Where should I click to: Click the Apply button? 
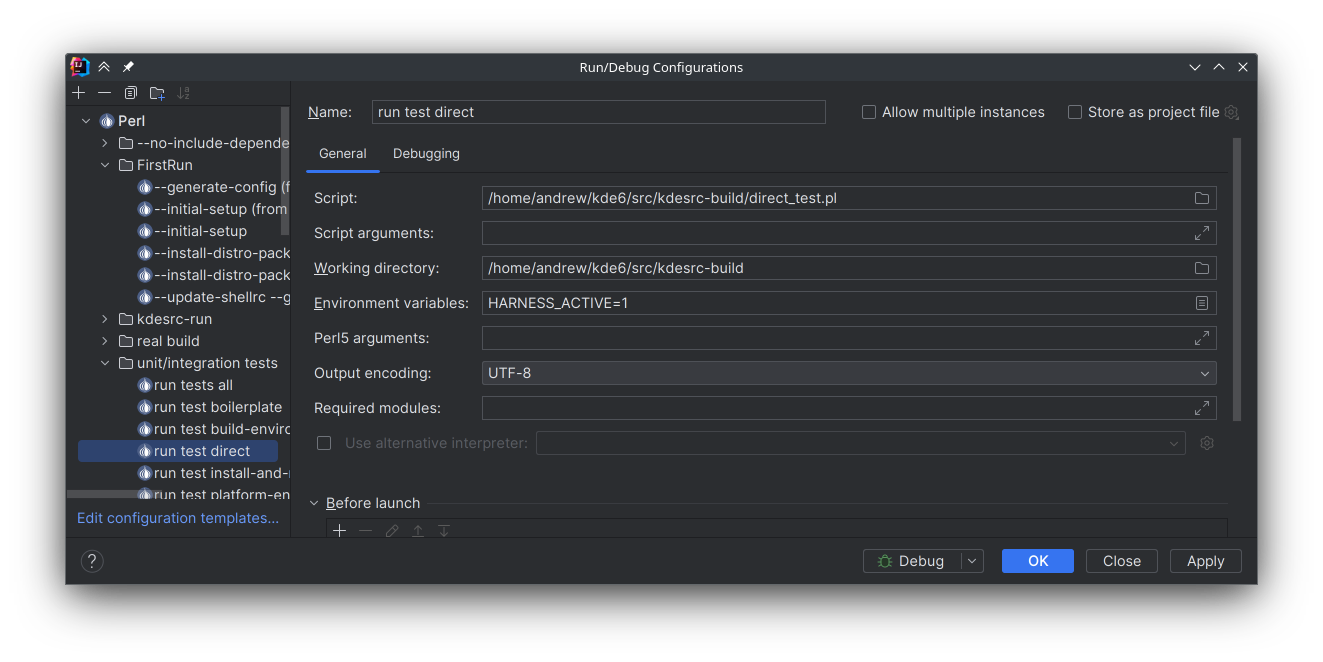[x=1205, y=561]
